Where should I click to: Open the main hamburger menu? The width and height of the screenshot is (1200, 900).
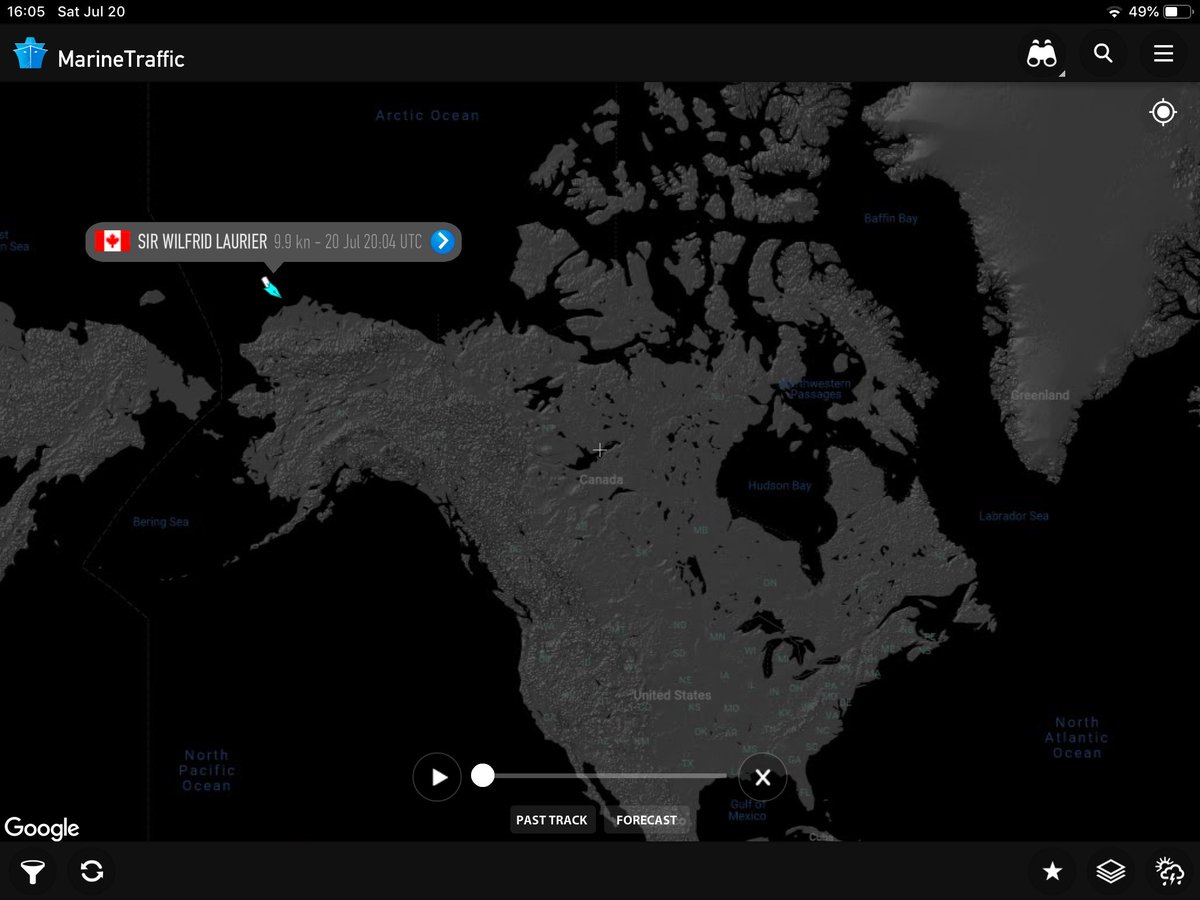coord(1163,54)
